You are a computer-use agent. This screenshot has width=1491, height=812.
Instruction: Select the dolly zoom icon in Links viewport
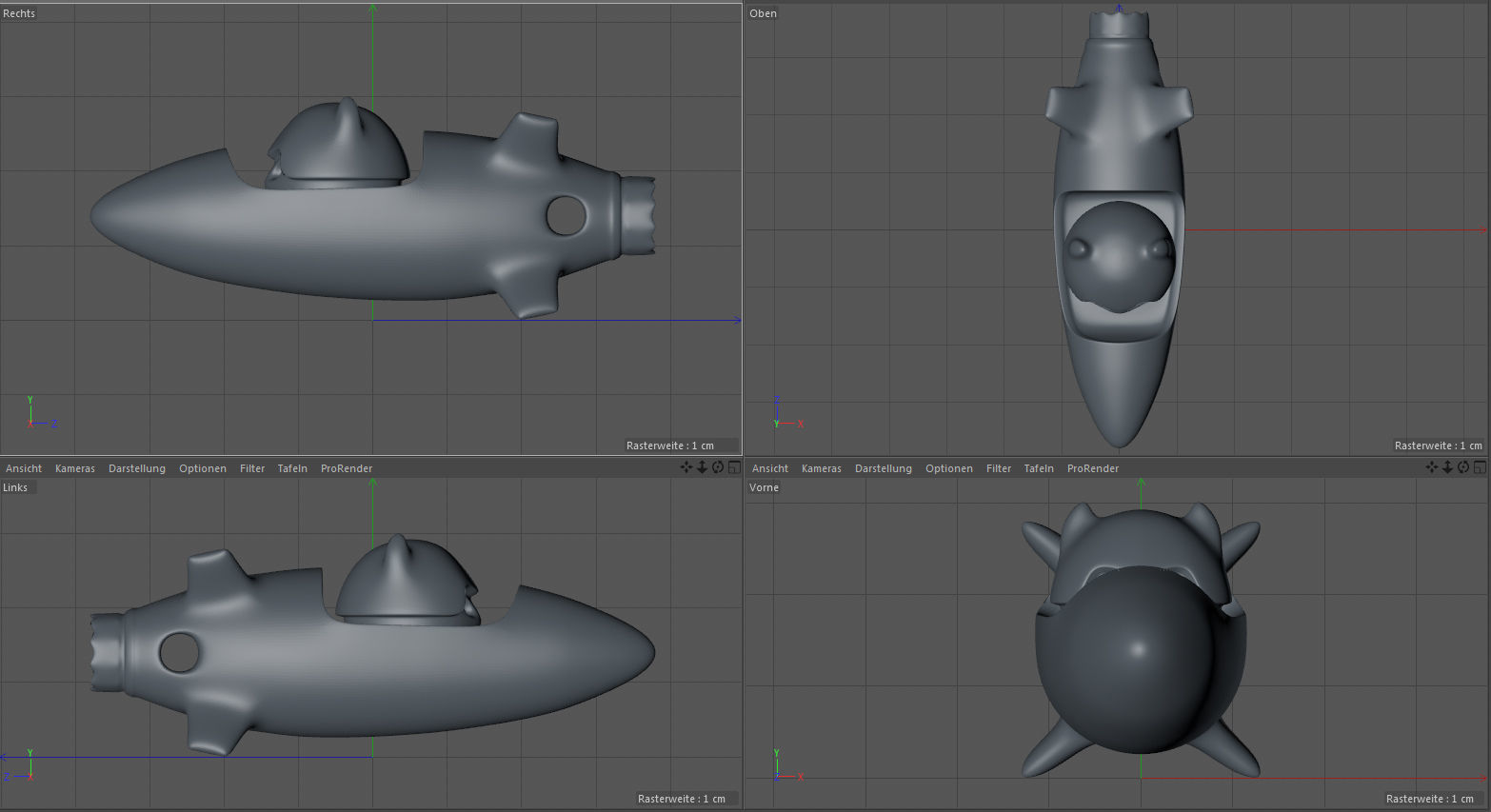(702, 467)
